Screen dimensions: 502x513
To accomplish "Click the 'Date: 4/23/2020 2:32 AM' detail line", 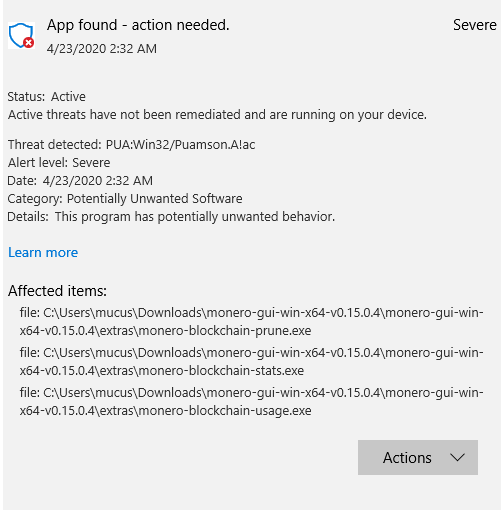I will pos(80,181).
